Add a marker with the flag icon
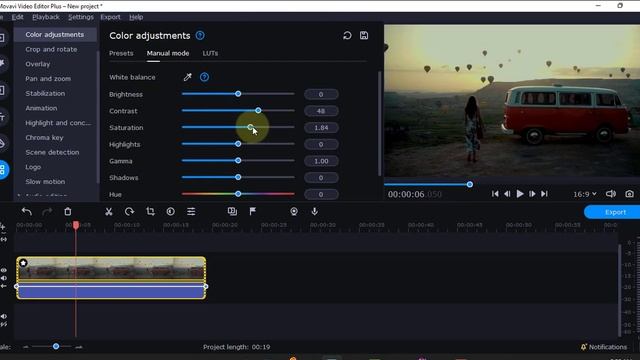The height and width of the screenshot is (360, 640). tap(253, 211)
